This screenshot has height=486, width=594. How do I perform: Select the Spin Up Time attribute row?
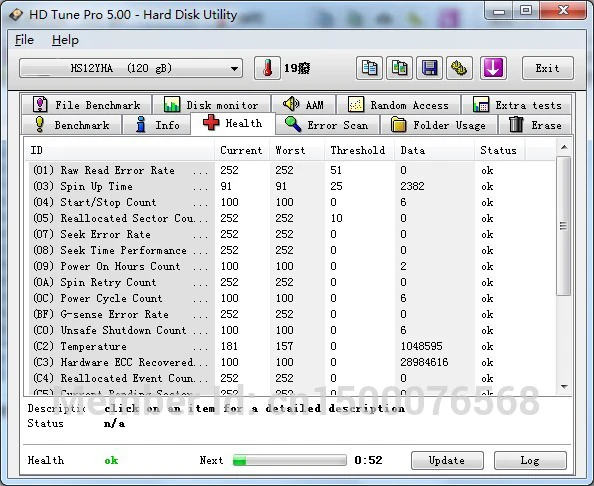[290, 186]
